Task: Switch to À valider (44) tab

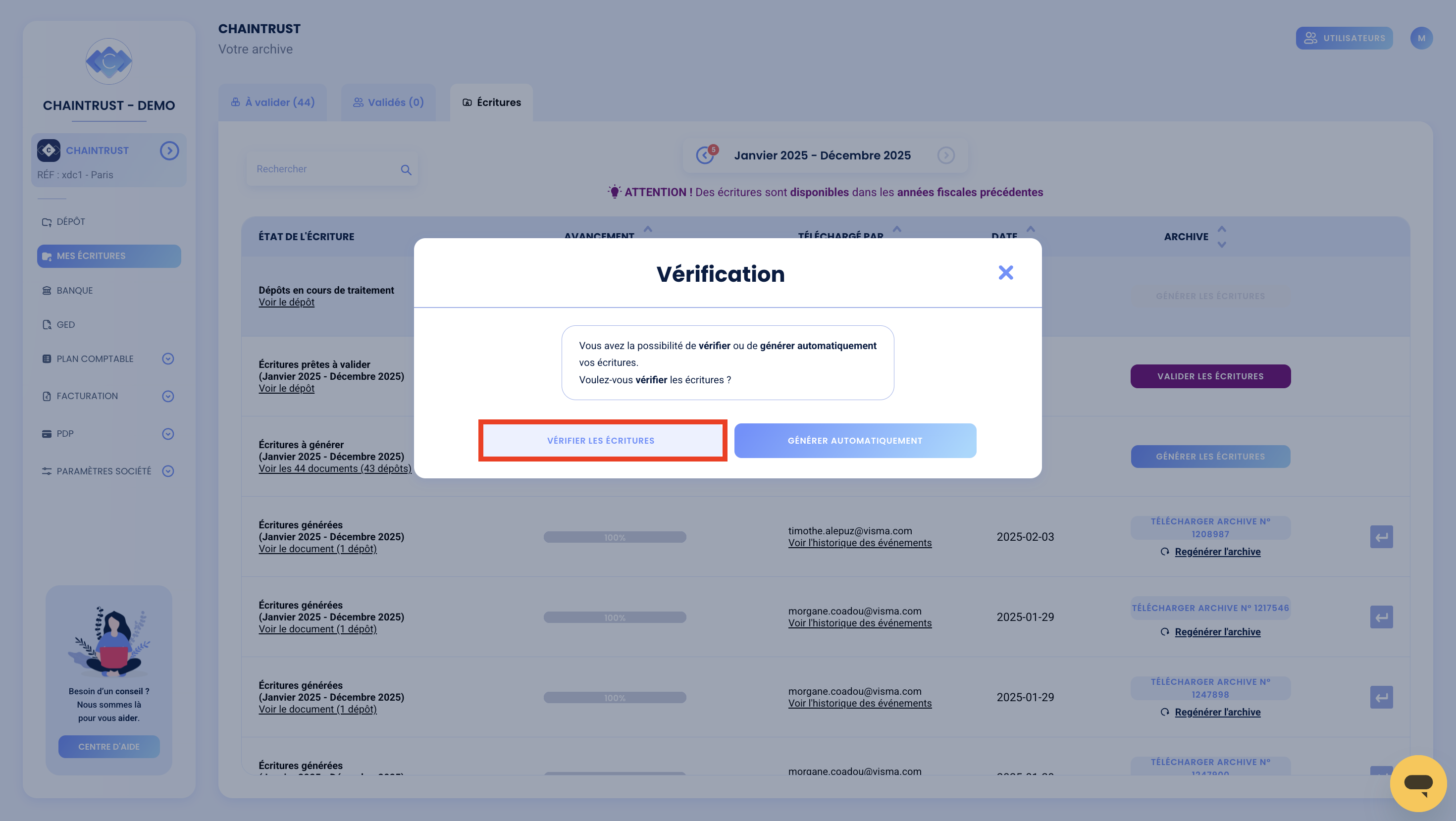Action: click(272, 103)
